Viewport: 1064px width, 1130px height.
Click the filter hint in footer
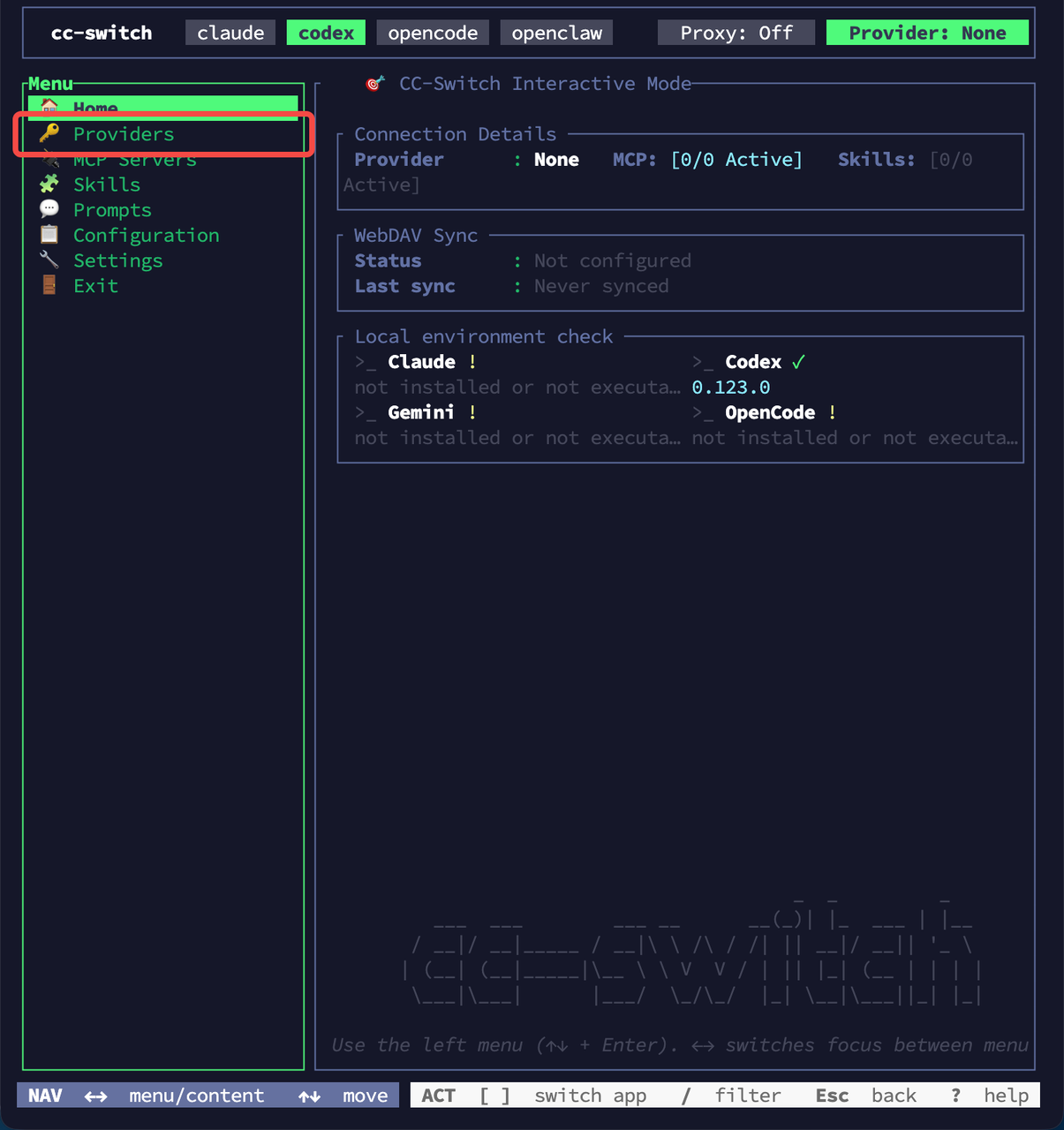coord(748,1096)
